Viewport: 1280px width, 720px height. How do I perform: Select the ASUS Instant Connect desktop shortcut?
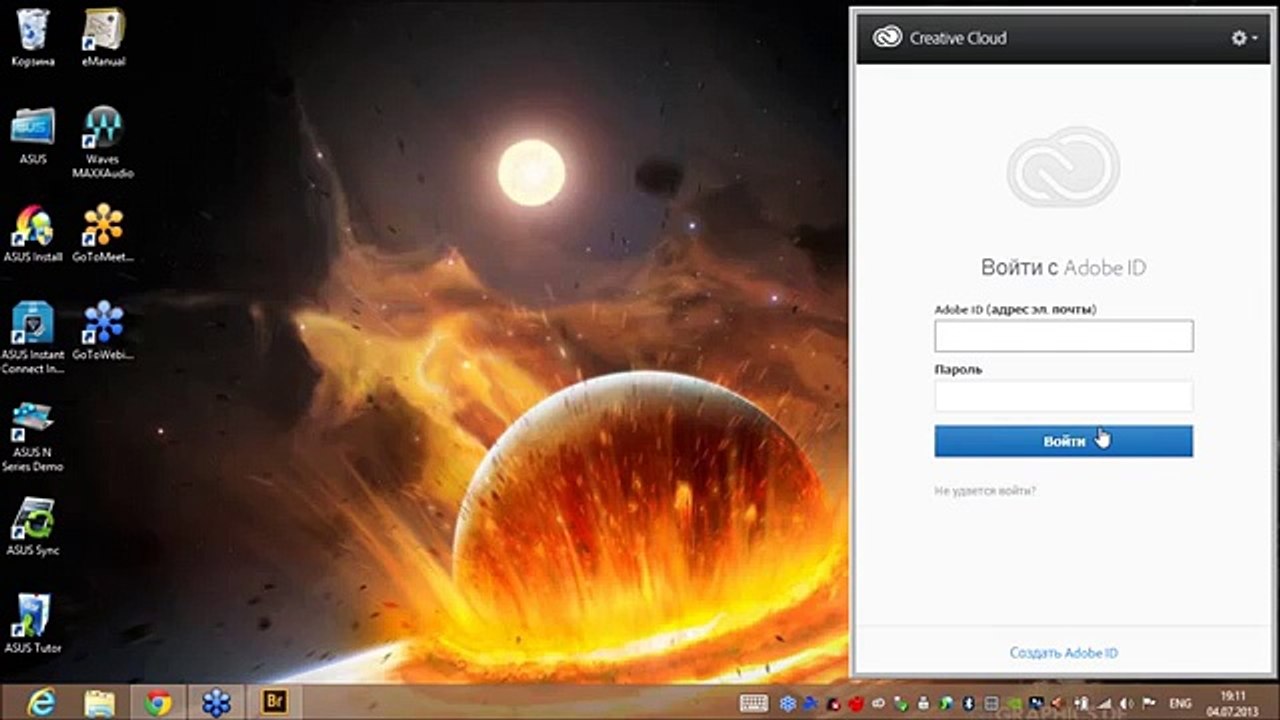pyautogui.click(x=33, y=338)
